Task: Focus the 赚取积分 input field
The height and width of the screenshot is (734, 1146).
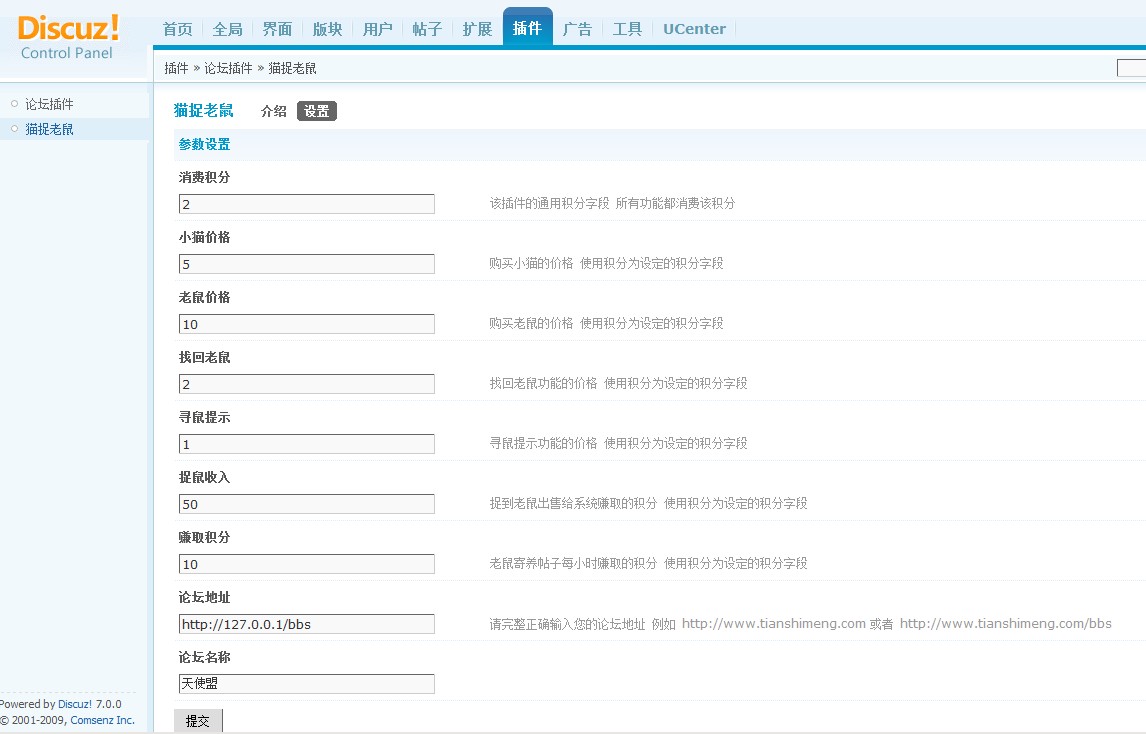Action: pos(306,564)
